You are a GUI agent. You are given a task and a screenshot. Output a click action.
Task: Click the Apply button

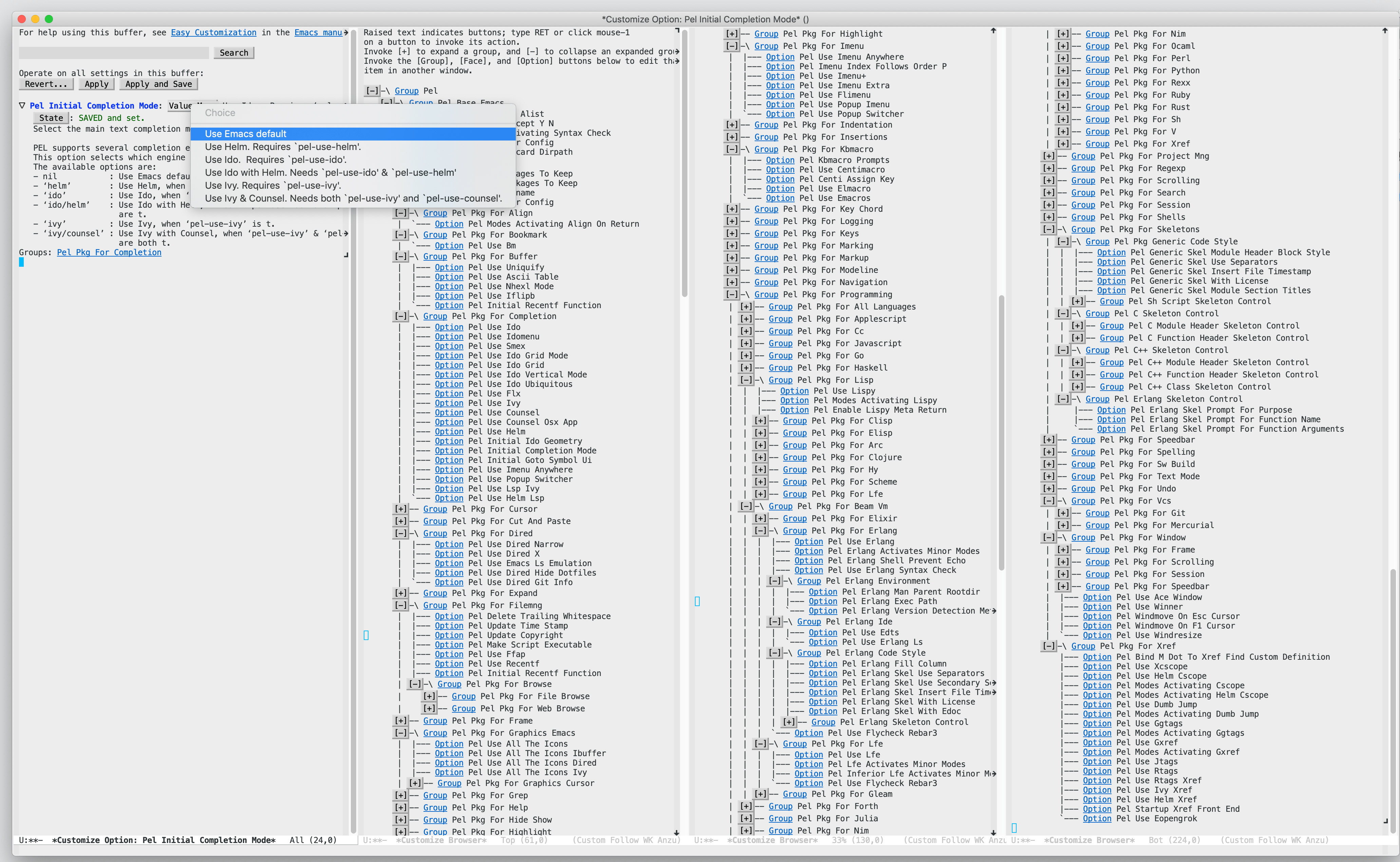96,84
